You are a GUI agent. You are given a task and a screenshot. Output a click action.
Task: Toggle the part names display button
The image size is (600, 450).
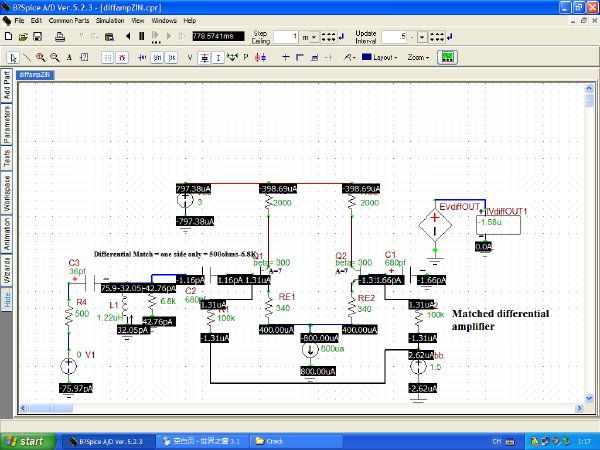pos(157,58)
